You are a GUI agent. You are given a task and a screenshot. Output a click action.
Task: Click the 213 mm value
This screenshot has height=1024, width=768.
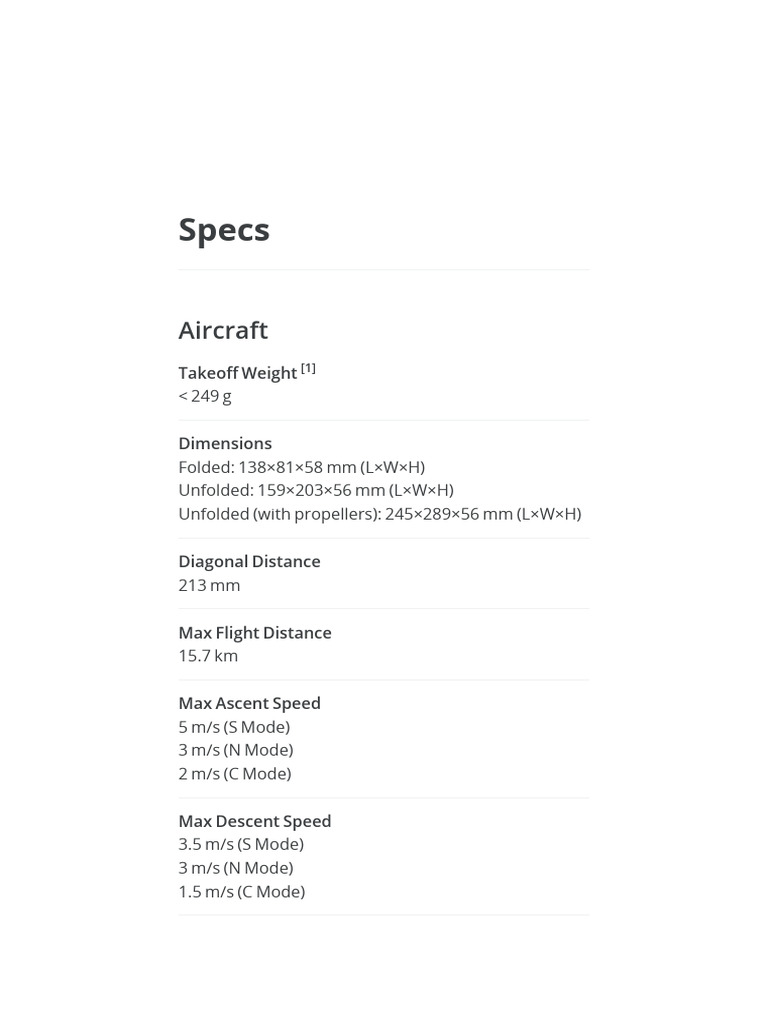pyautogui.click(x=209, y=585)
